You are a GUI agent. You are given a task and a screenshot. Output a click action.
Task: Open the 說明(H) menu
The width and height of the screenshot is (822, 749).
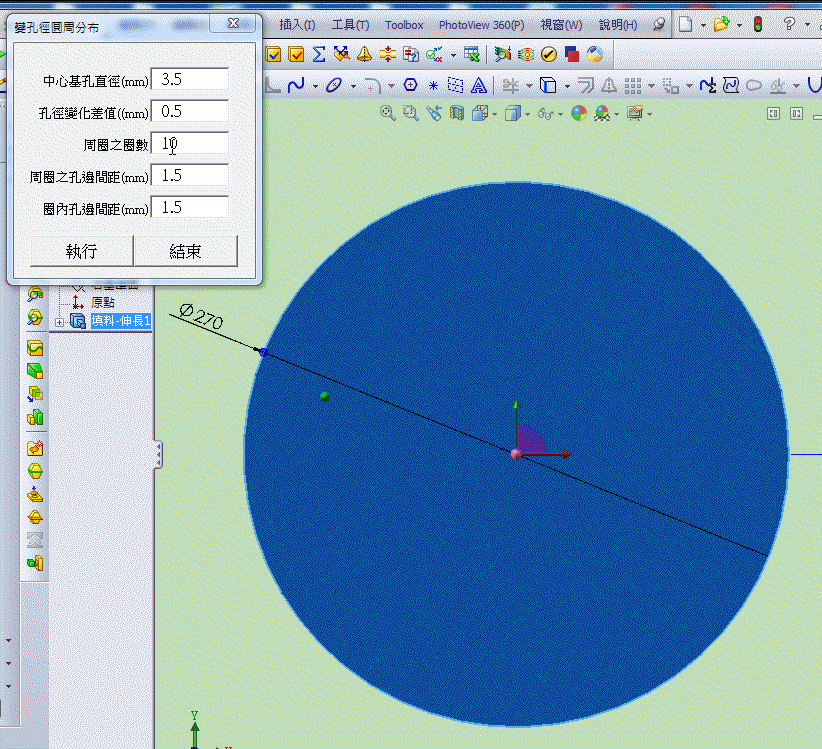tap(618, 25)
